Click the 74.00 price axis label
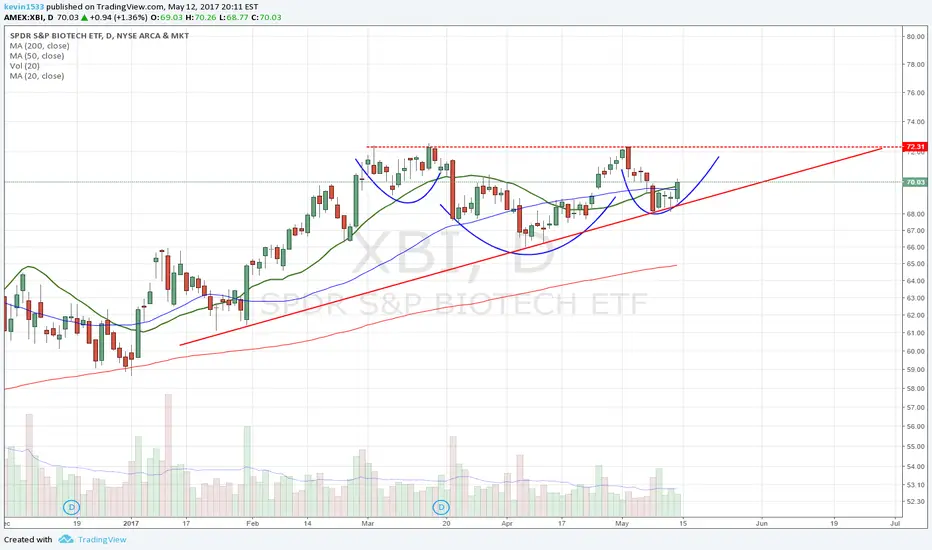 pyautogui.click(x=915, y=122)
